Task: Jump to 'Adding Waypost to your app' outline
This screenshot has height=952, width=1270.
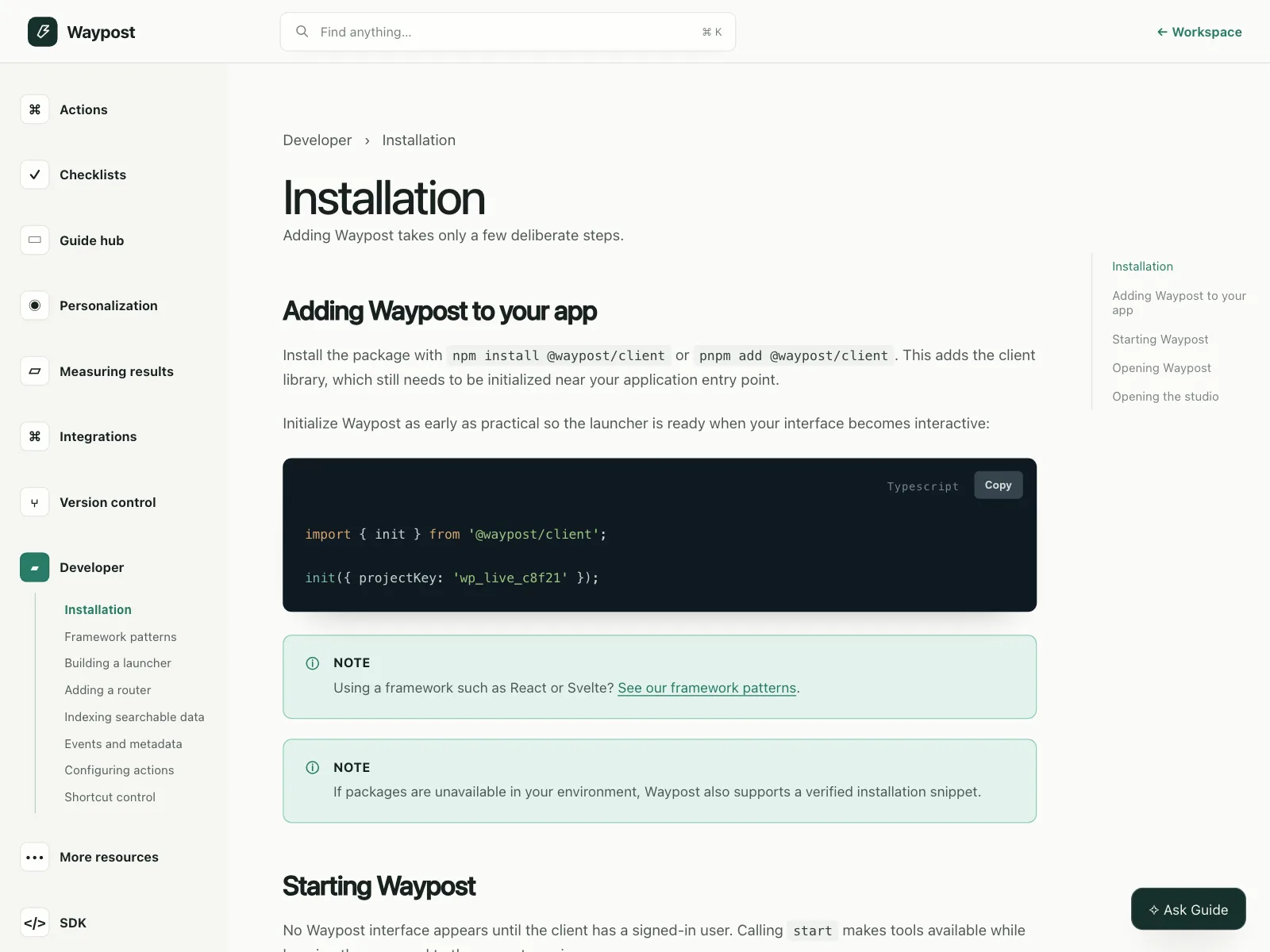Action: (1179, 303)
